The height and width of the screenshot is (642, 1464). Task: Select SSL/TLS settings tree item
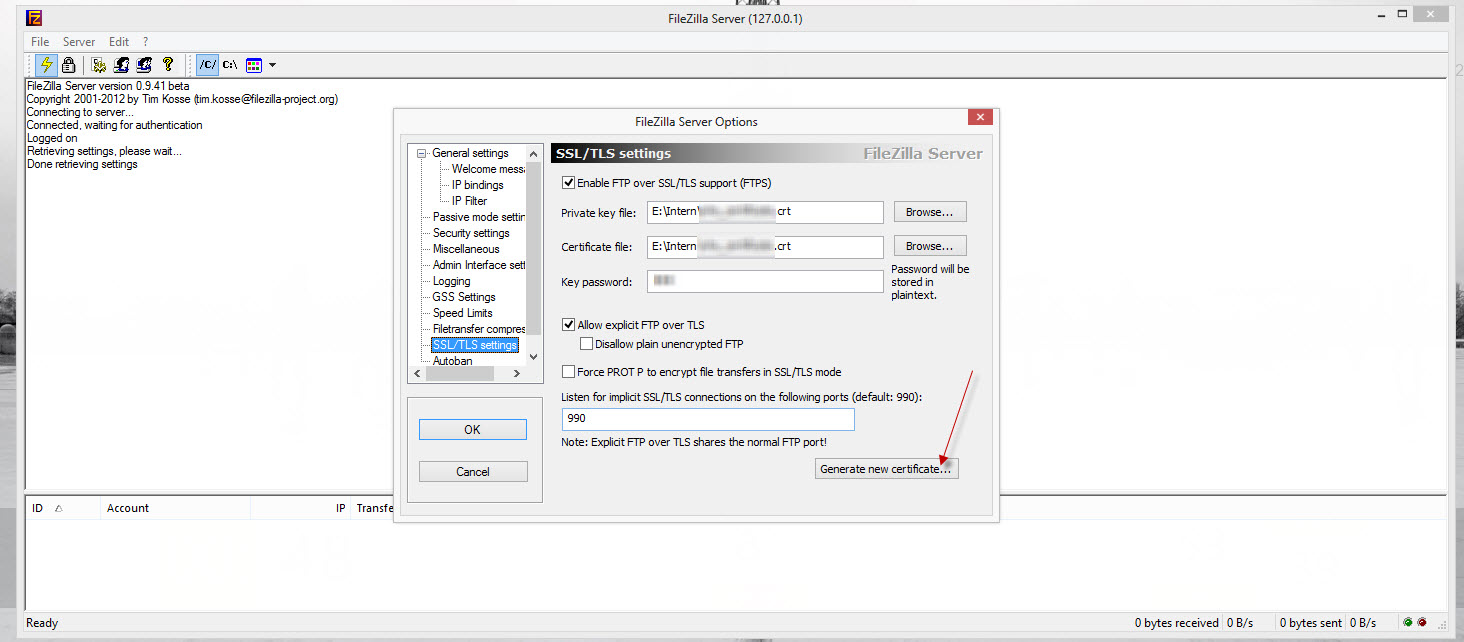tap(475, 345)
